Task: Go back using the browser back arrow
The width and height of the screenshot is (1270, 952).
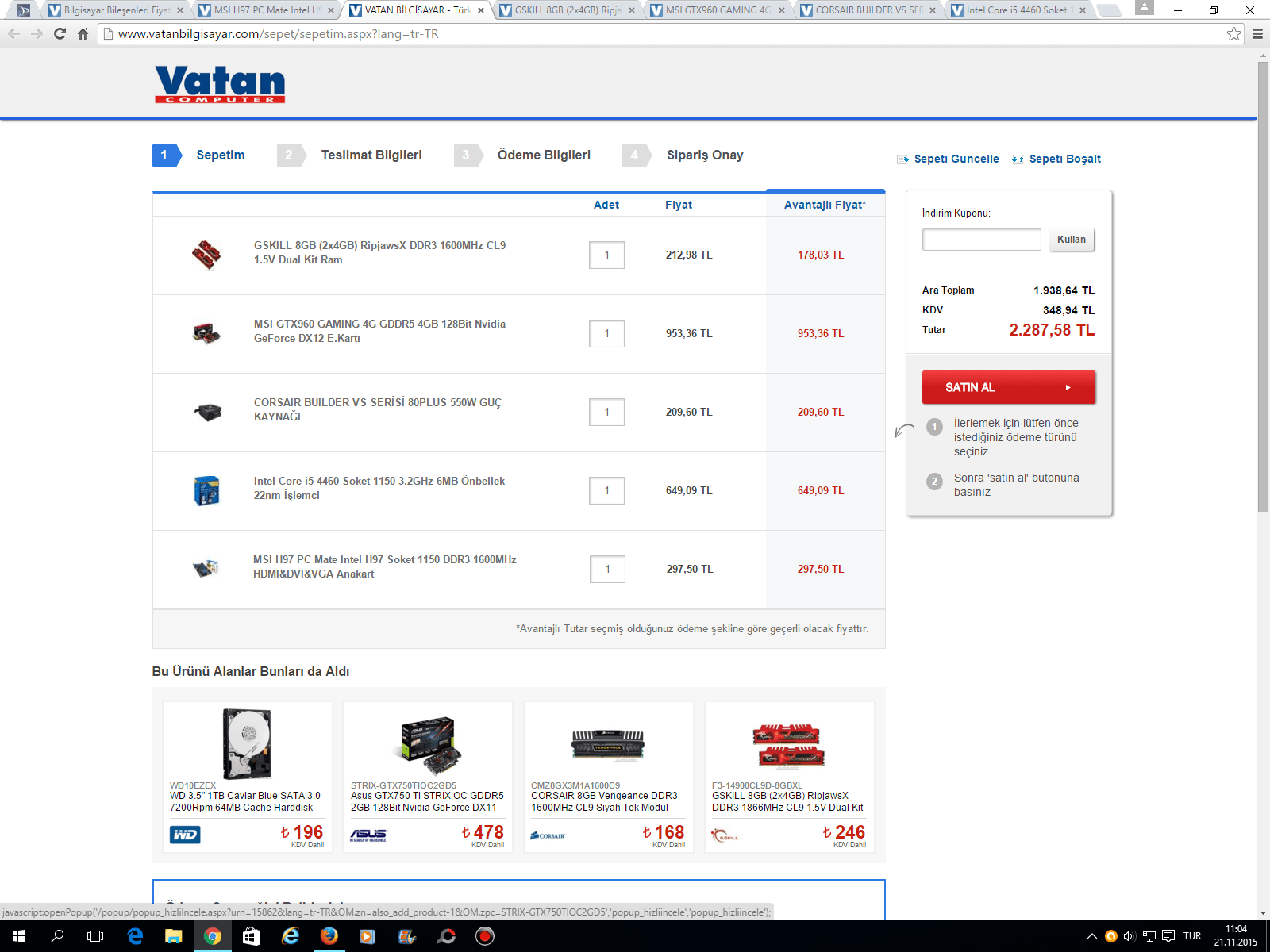Action: click(x=13, y=34)
